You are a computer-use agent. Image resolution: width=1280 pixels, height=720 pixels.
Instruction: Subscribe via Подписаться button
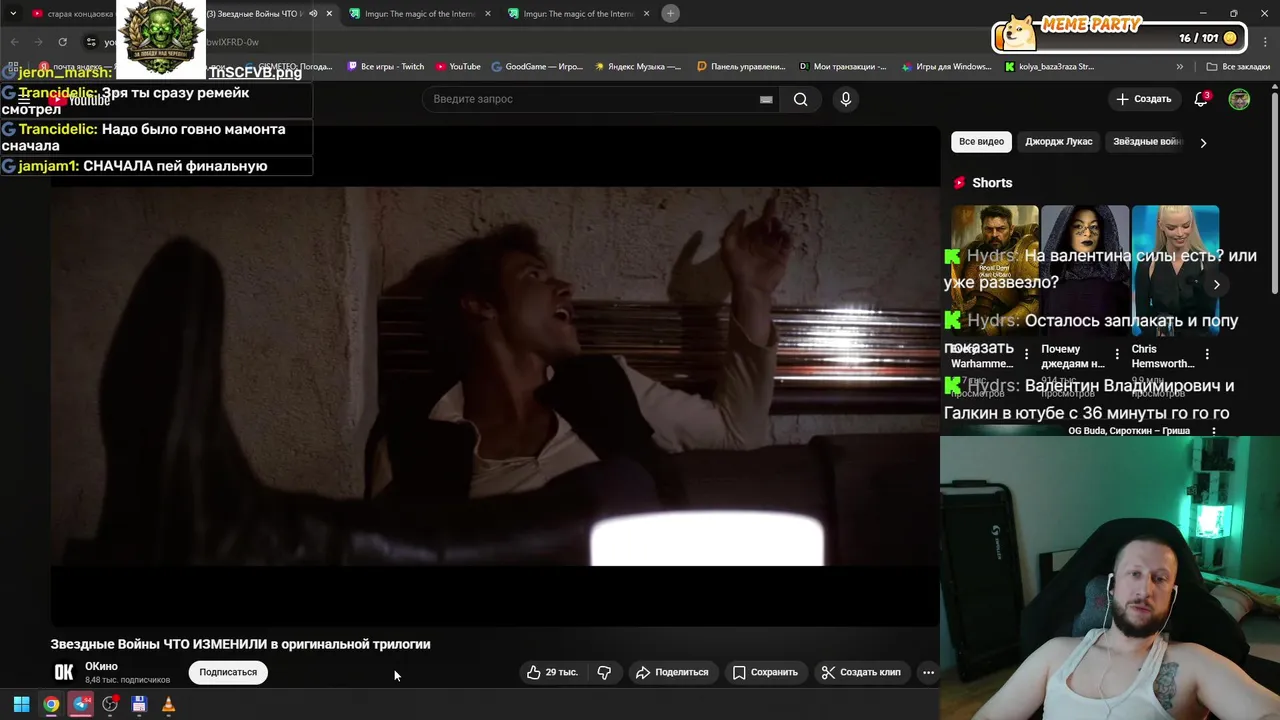click(x=228, y=672)
